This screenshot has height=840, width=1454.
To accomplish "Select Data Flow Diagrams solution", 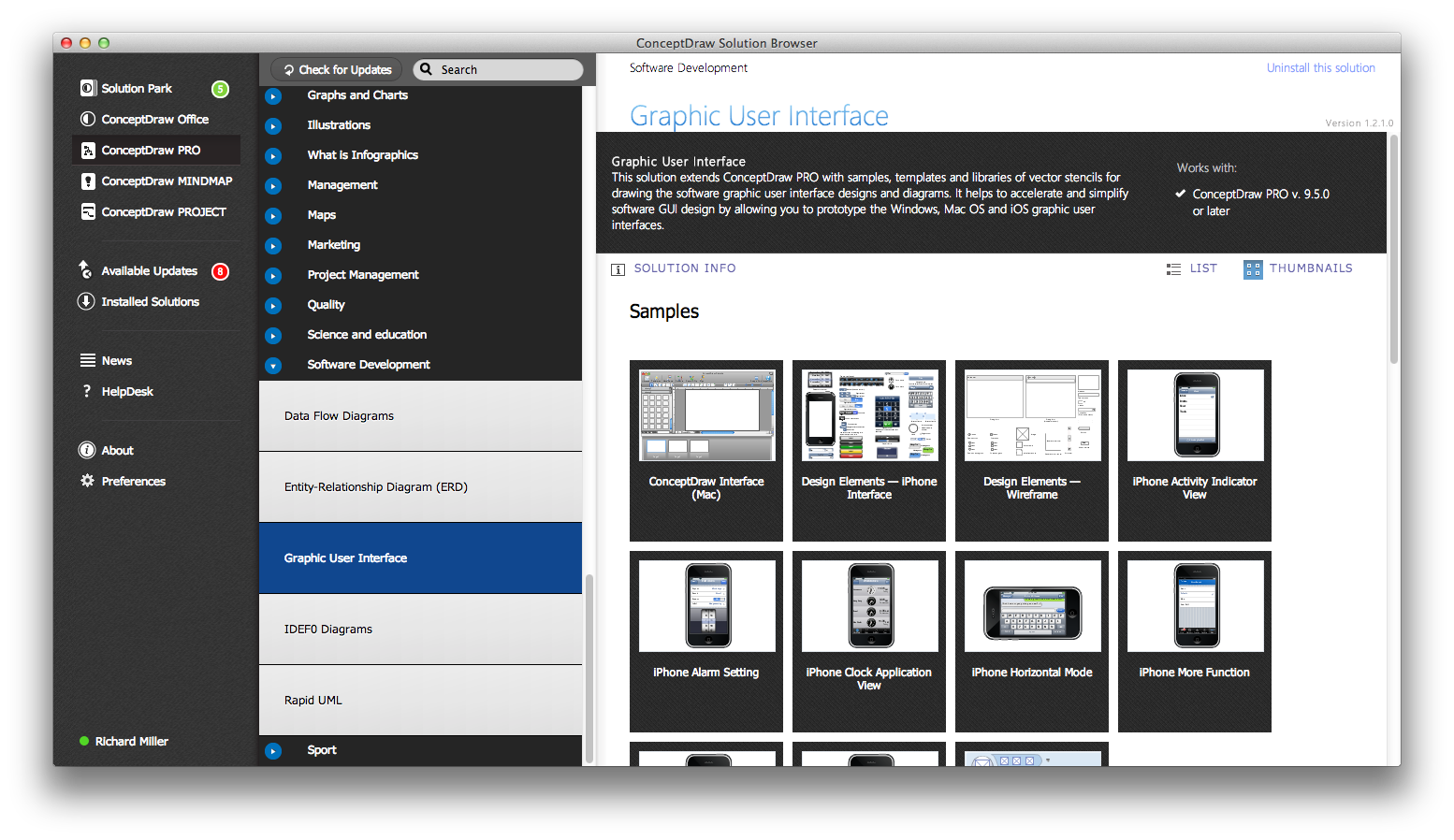I will [x=420, y=416].
